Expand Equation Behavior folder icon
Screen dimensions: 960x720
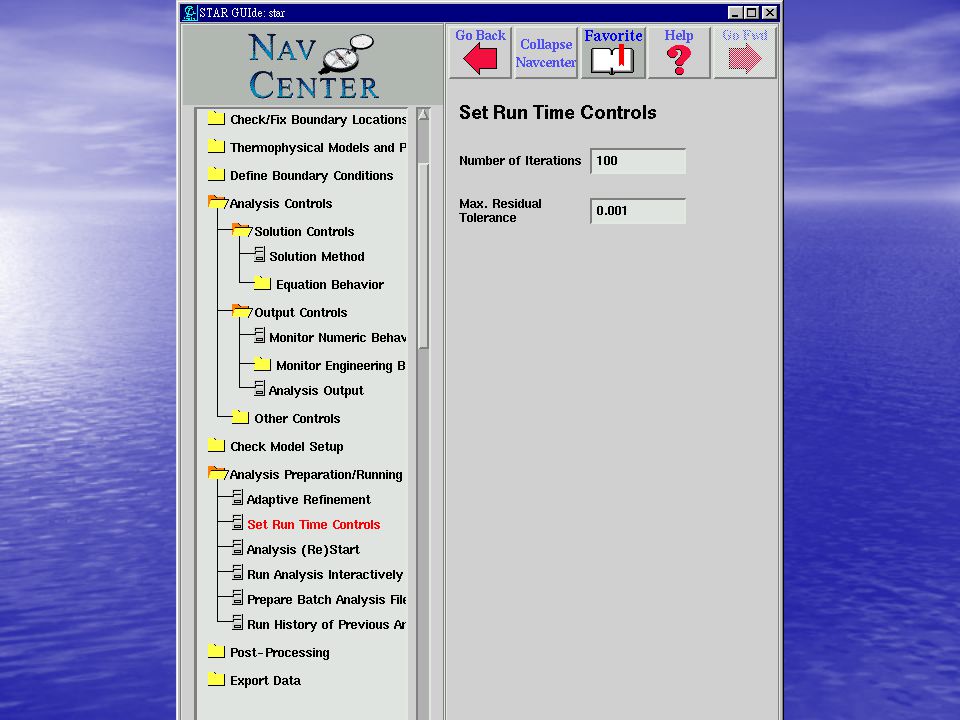click(x=262, y=283)
